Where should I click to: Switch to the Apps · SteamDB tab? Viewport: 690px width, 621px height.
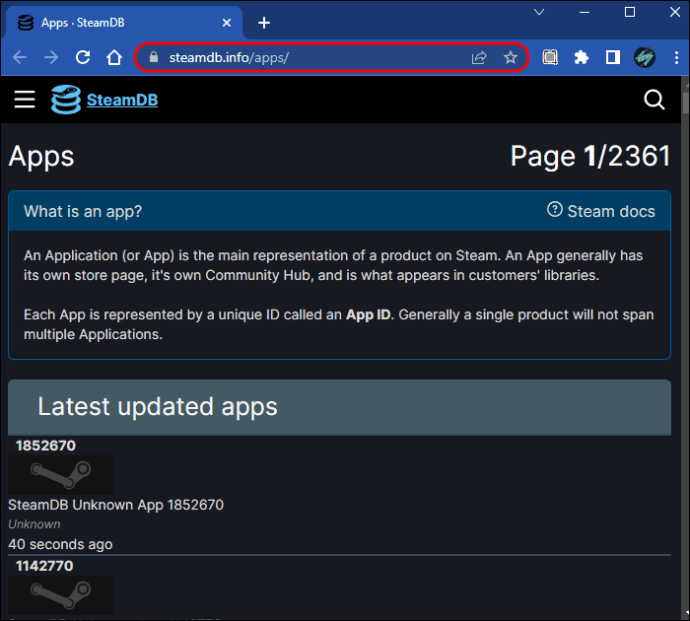(x=124, y=22)
